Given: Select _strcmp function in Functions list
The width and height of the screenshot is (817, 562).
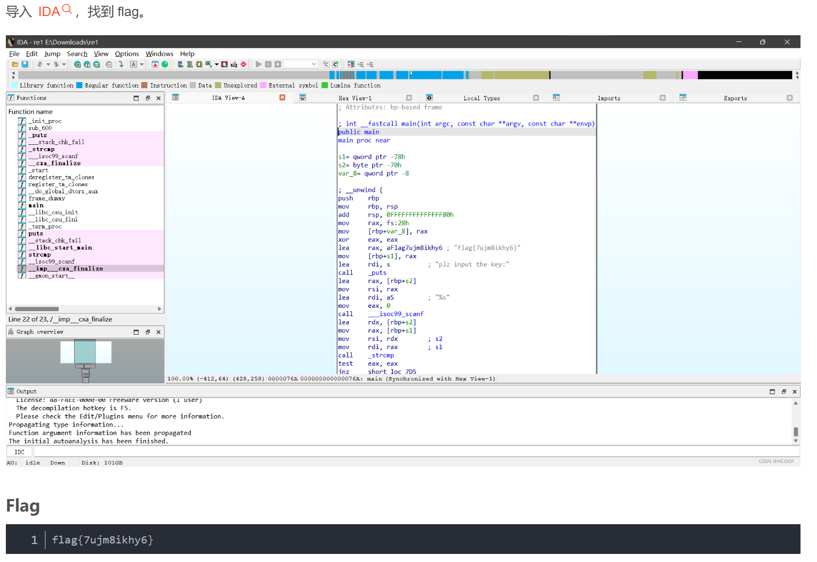Looking at the screenshot, I should coord(40,149).
